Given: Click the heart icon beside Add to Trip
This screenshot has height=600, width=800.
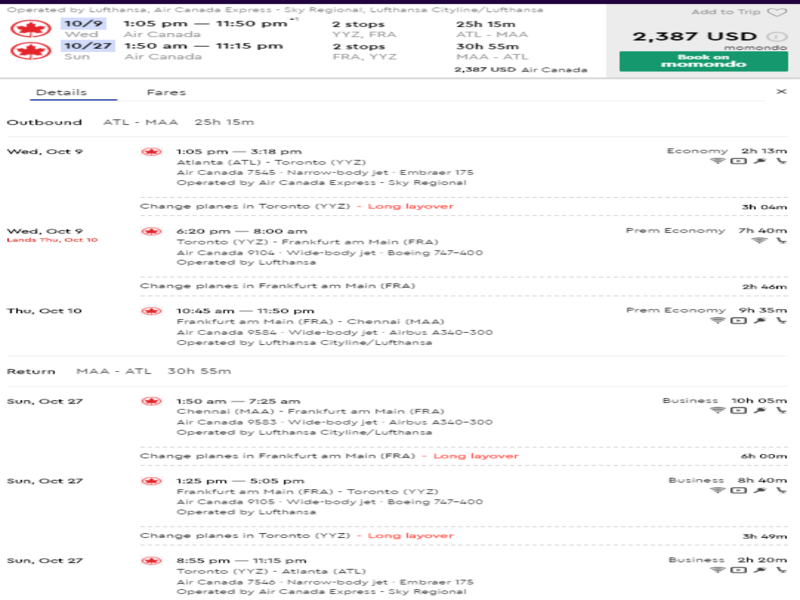Looking at the screenshot, I should point(777,12).
